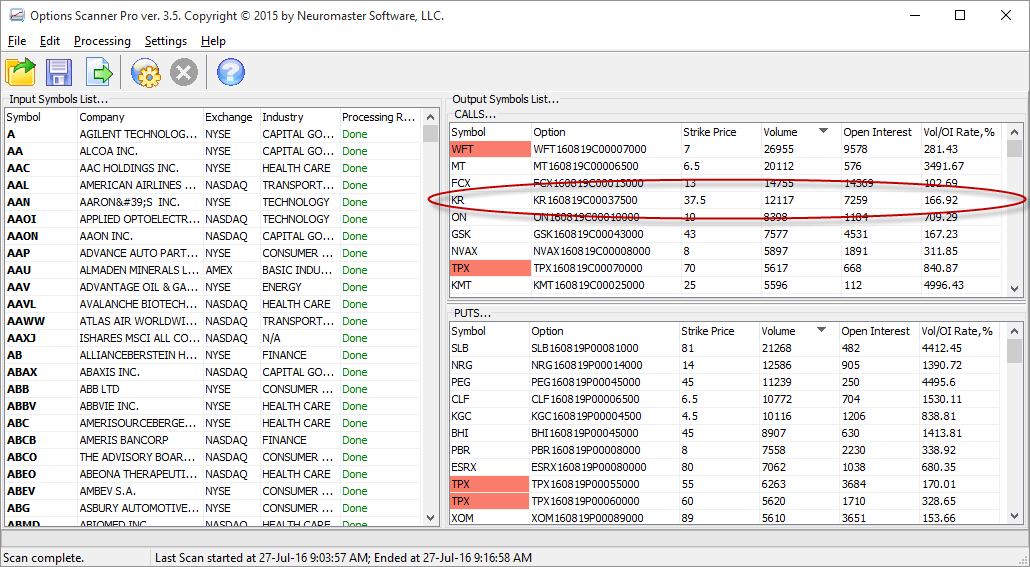Select the NVAX call row

727,251
